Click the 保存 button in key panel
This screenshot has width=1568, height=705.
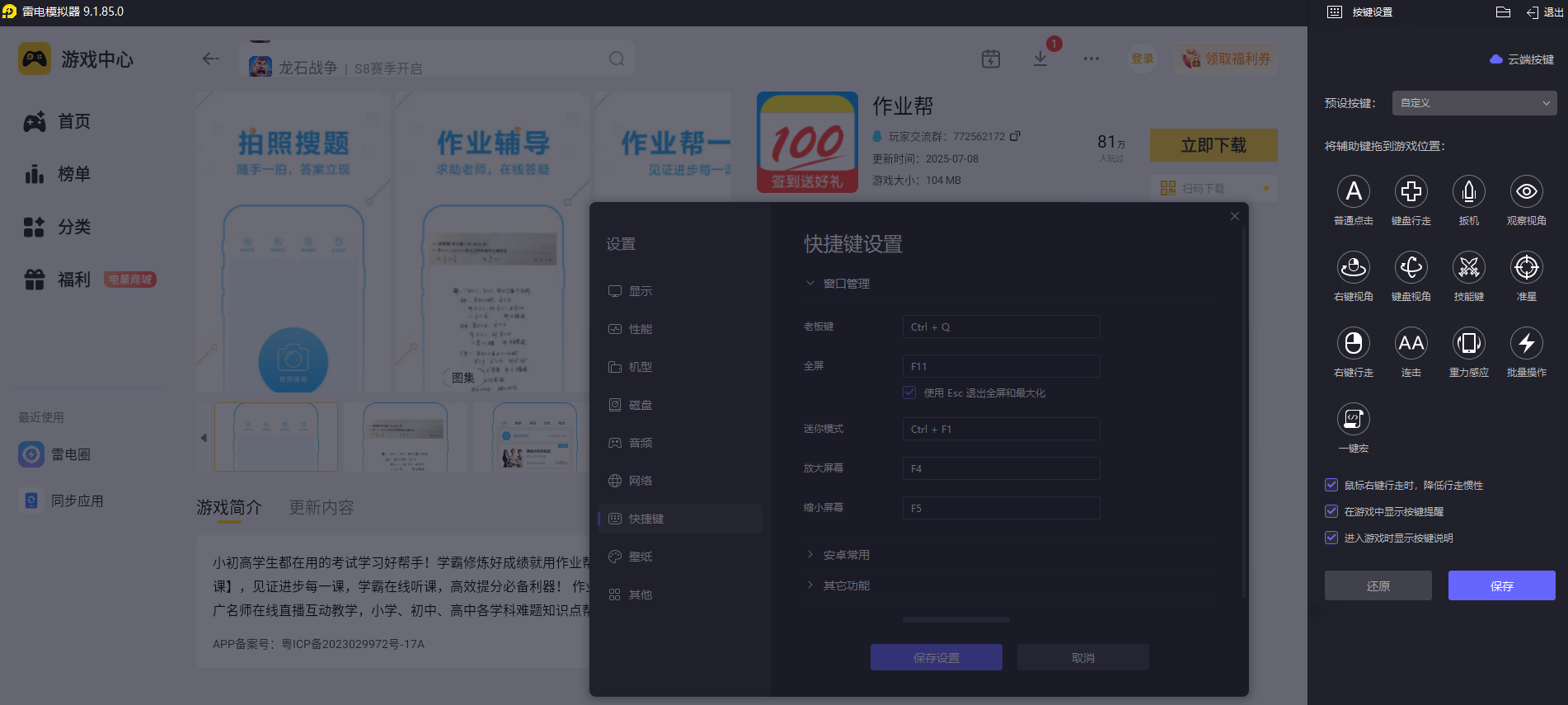(x=1502, y=585)
